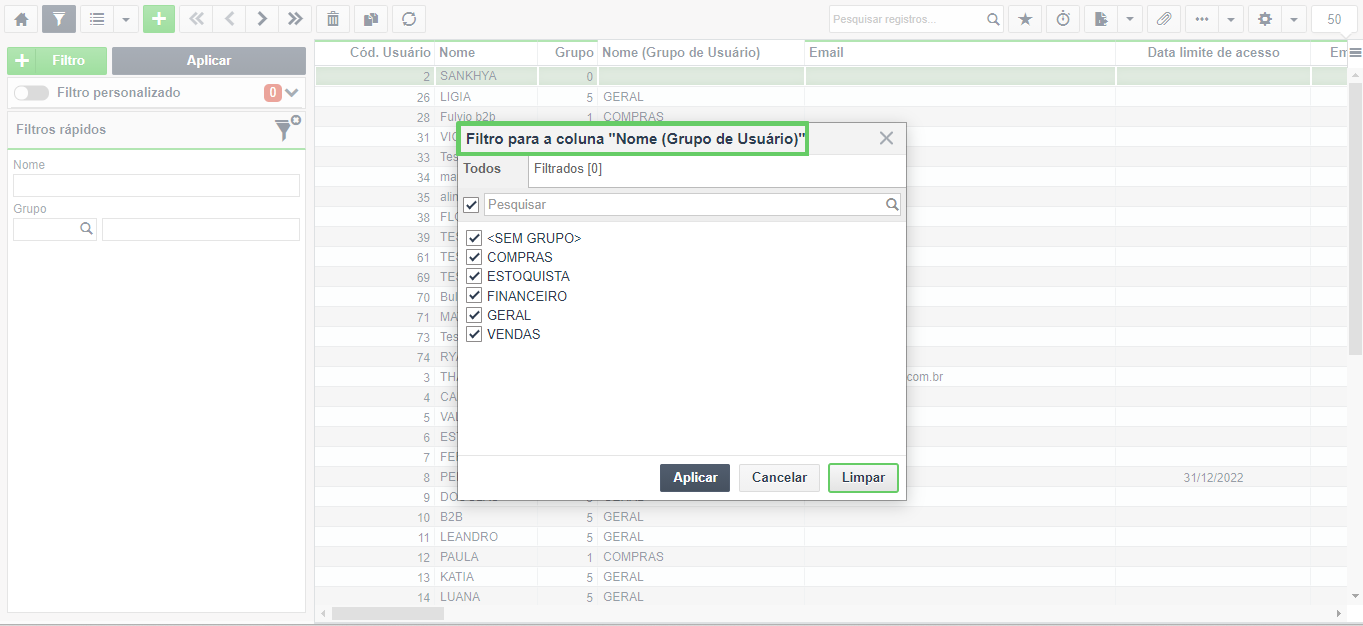
Task: Open the list view options dropdown arrow
Action: tap(126, 19)
